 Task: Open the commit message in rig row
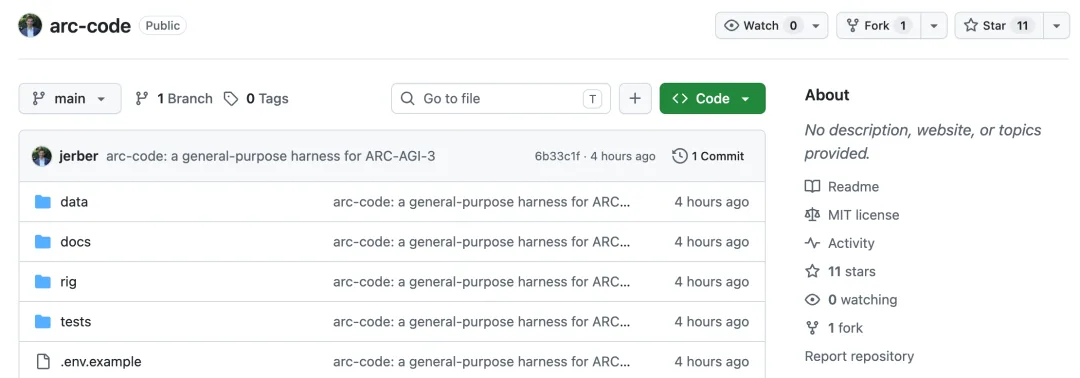click(x=481, y=282)
